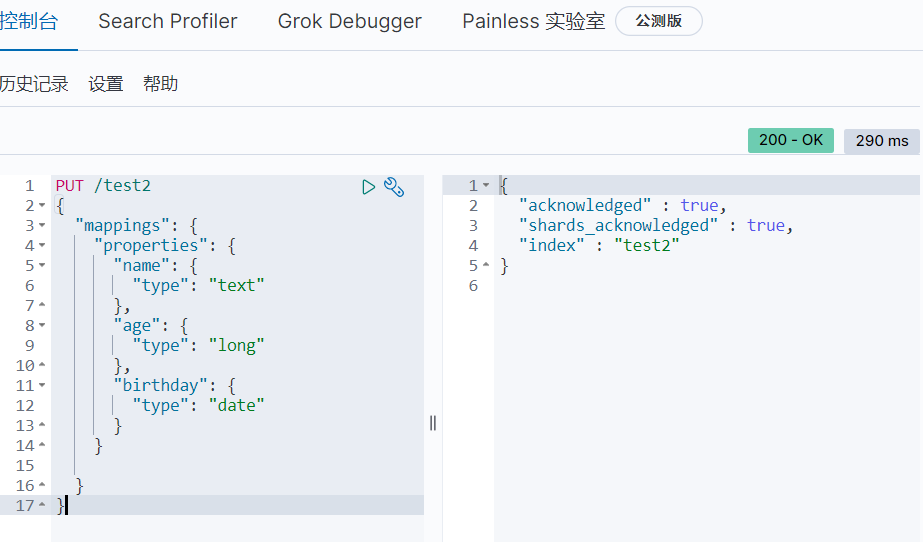923x542 pixels.
Task: Select the 控制台 tab
Action: (x=28, y=21)
